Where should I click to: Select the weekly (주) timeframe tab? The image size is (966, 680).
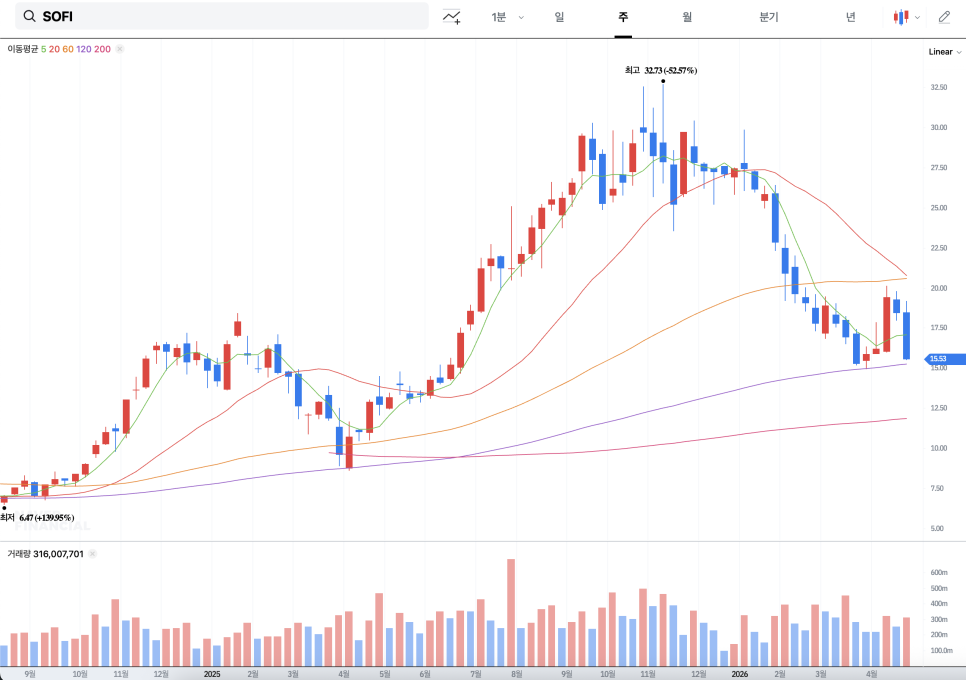pyautogui.click(x=623, y=17)
